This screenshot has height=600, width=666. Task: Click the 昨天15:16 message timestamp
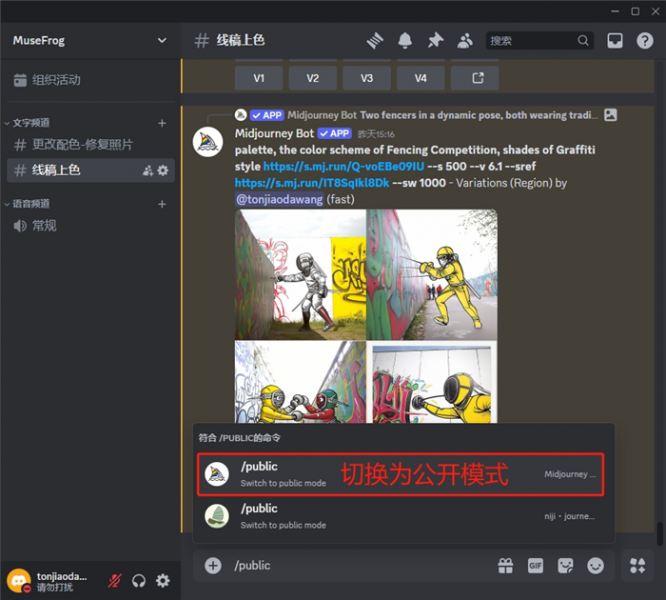coord(376,134)
